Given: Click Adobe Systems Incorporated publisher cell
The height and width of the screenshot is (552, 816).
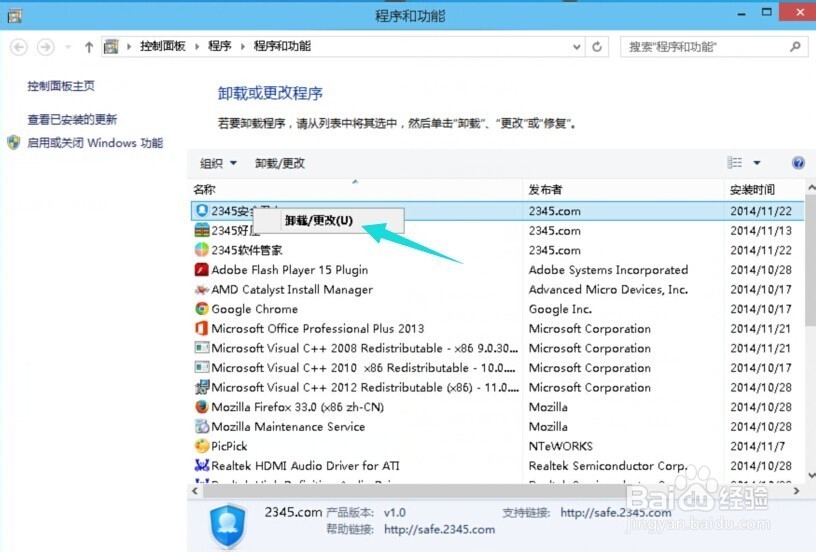Looking at the screenshot, I should (x=608, y=270).
